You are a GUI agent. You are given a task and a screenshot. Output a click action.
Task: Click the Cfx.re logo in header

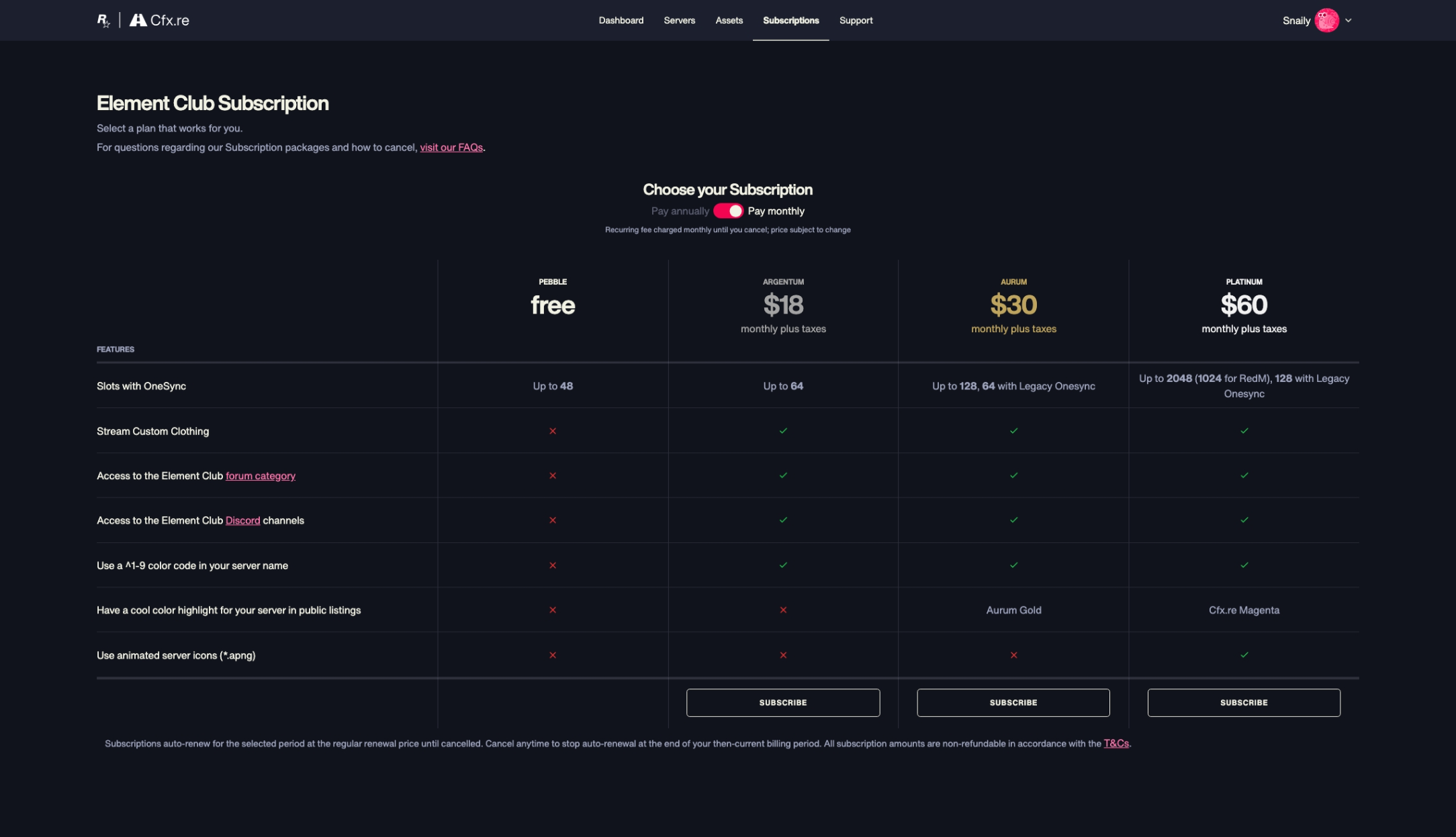159,20
